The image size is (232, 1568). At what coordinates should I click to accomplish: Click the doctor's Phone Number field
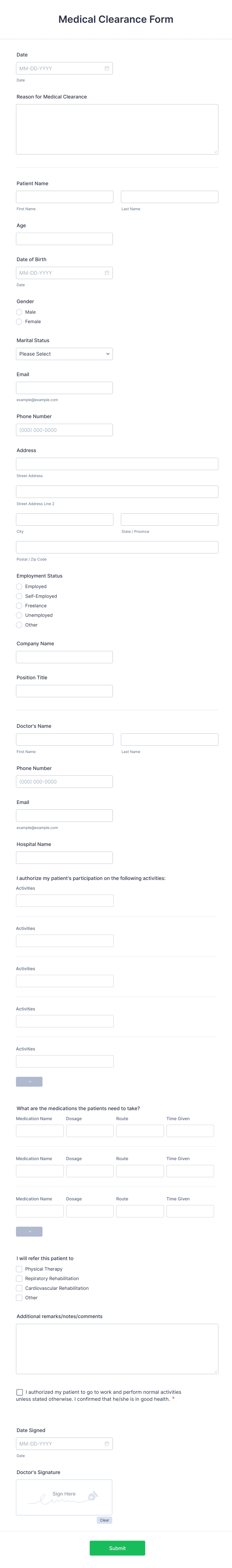[x=64, y=782]
